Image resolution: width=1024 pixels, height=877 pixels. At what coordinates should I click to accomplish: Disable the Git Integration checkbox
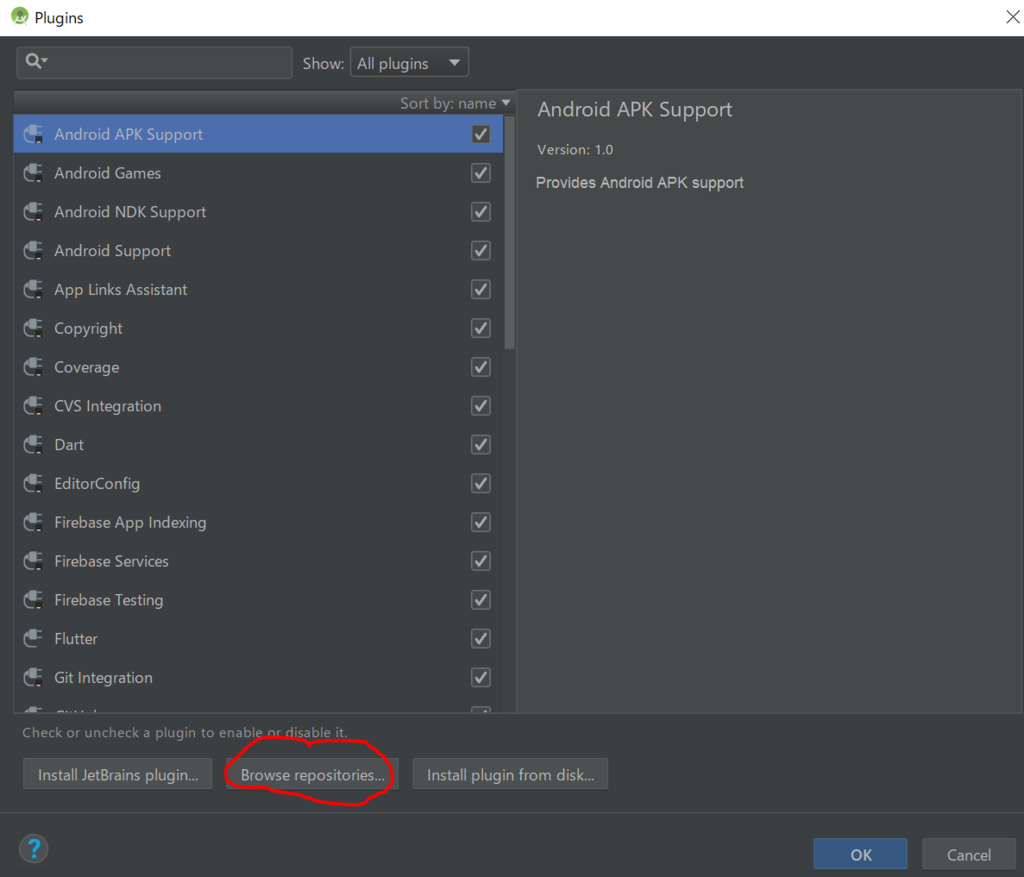tap(481, 678)
